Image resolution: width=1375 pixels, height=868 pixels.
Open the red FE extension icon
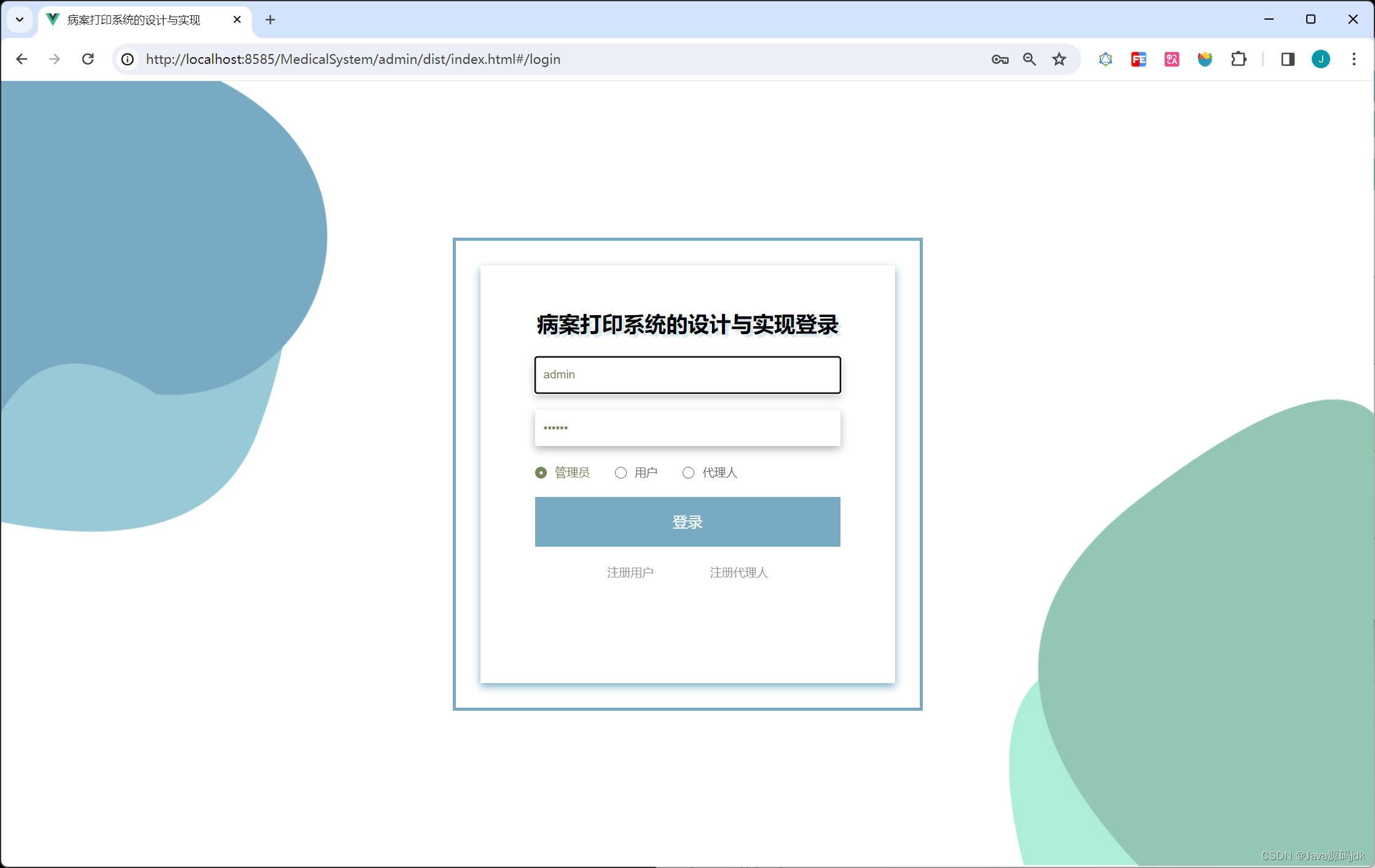[x=1138, y=59]
